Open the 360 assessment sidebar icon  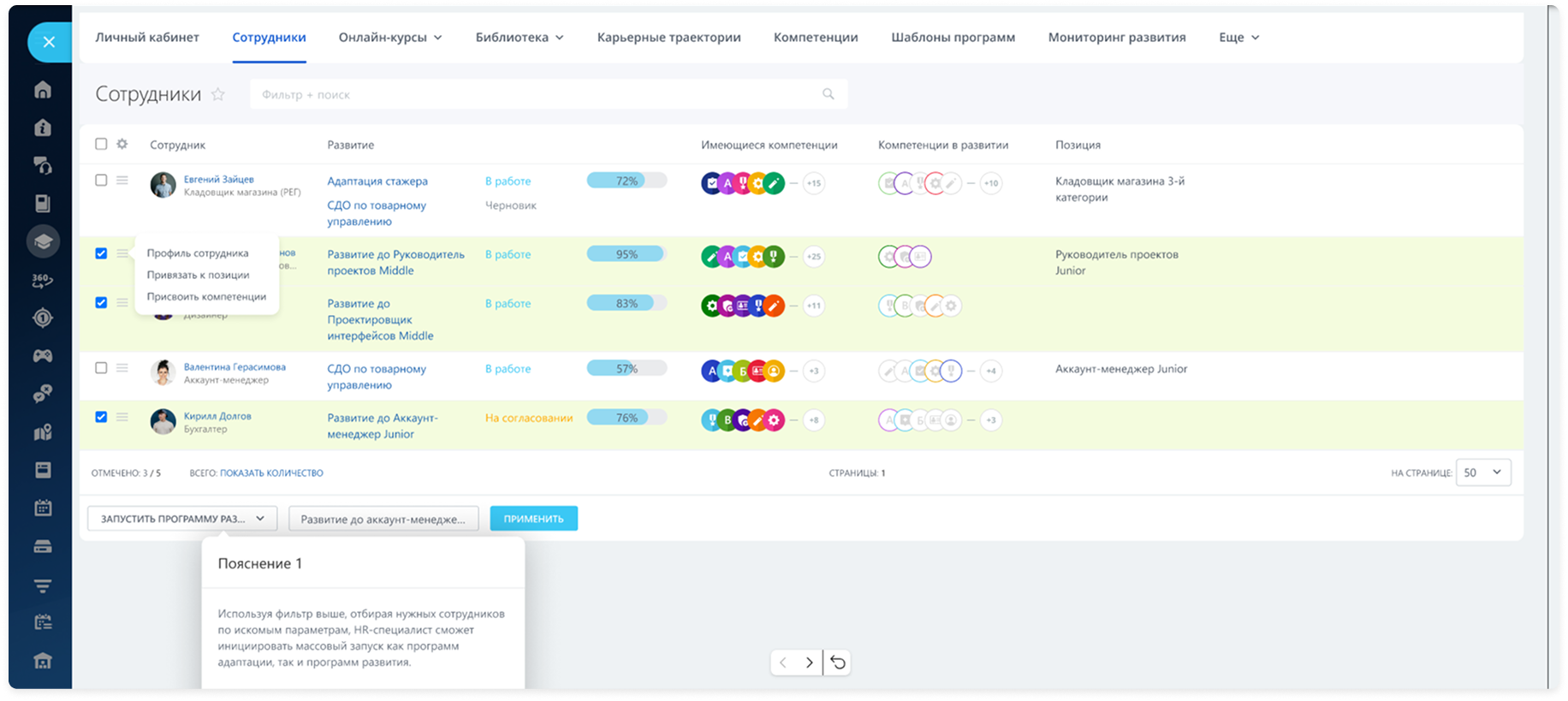pyautogui.click(x=43, y=280)
